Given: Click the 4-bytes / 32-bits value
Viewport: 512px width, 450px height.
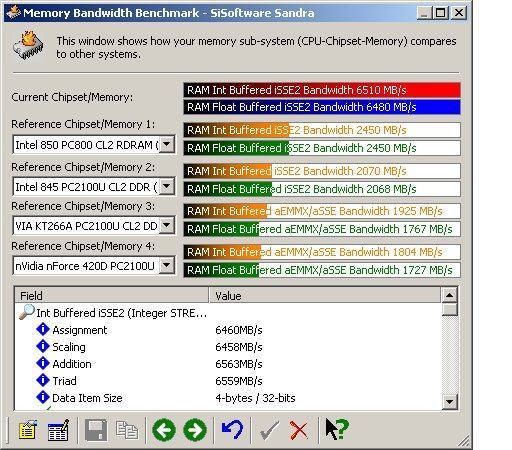Looking at the screenshot, I should tap(255, 398).
